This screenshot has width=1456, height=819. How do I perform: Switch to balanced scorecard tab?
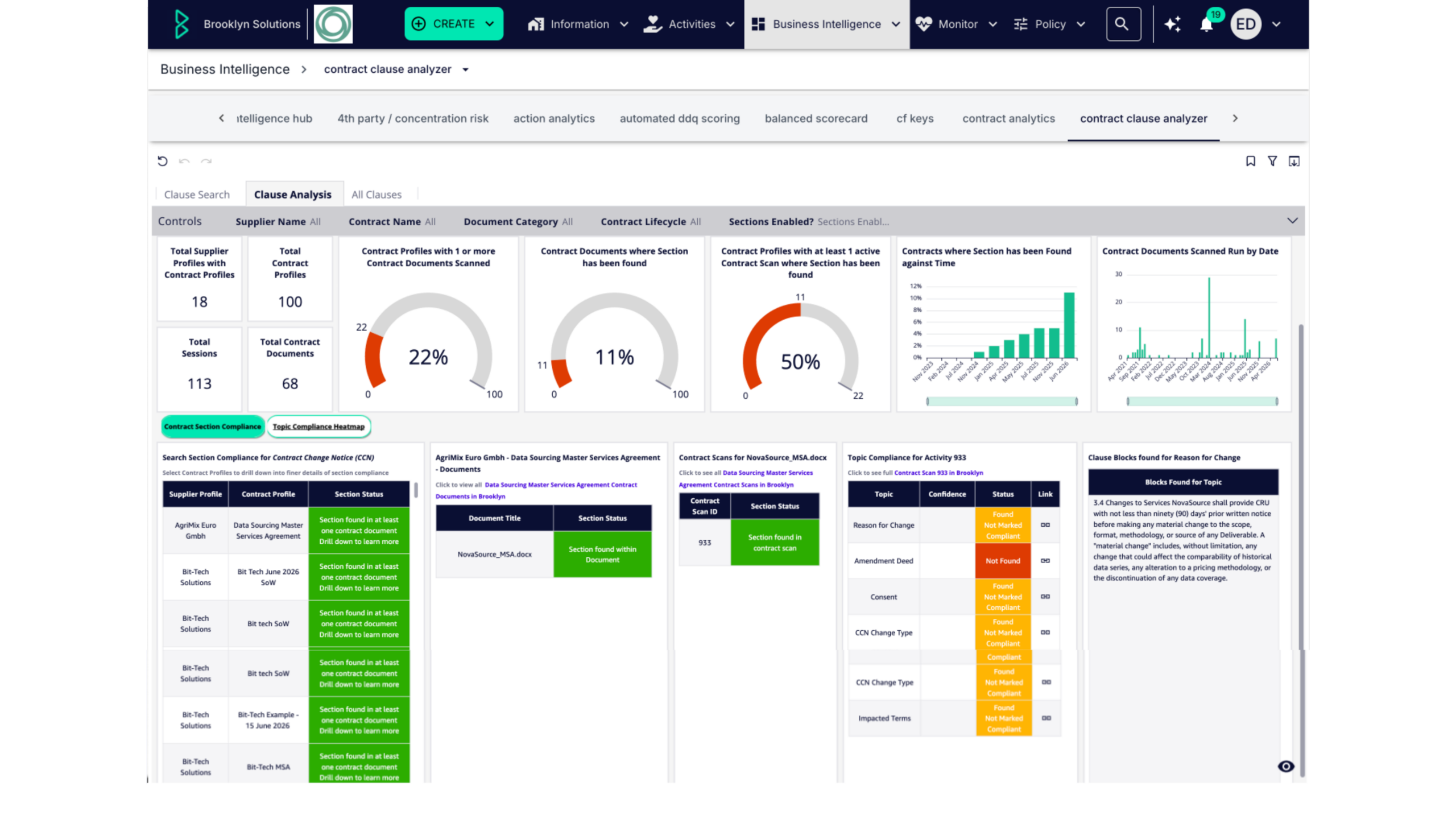[x=816, y=118]
